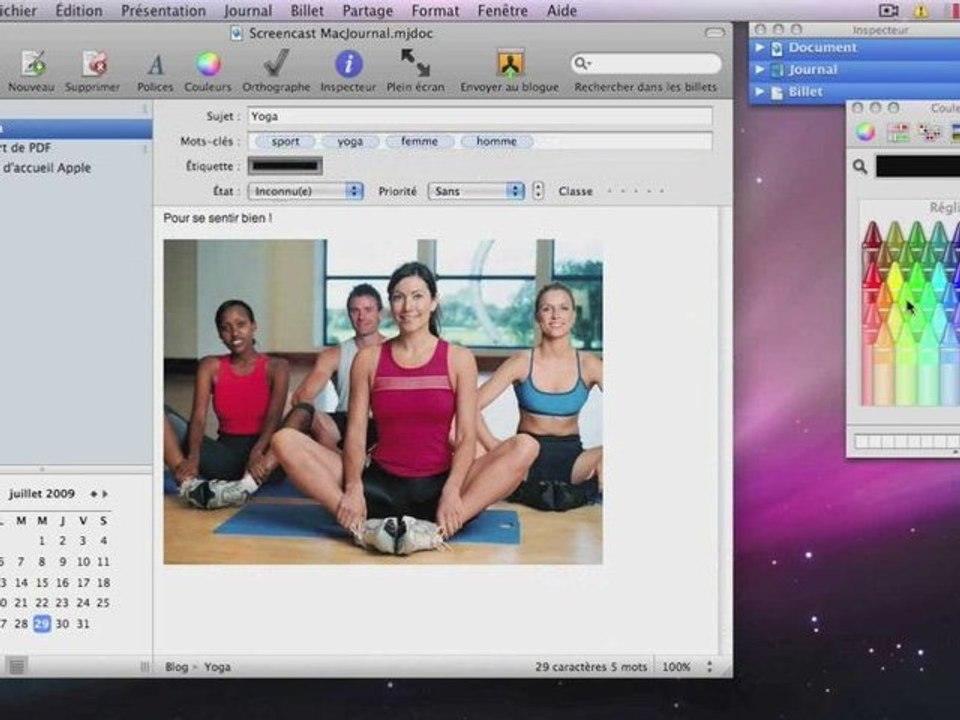Image resolution: width=960 pixels, height=720 pixels.
Task: Select color sliders mode in Couleurs window
Action: click(898, 132)
